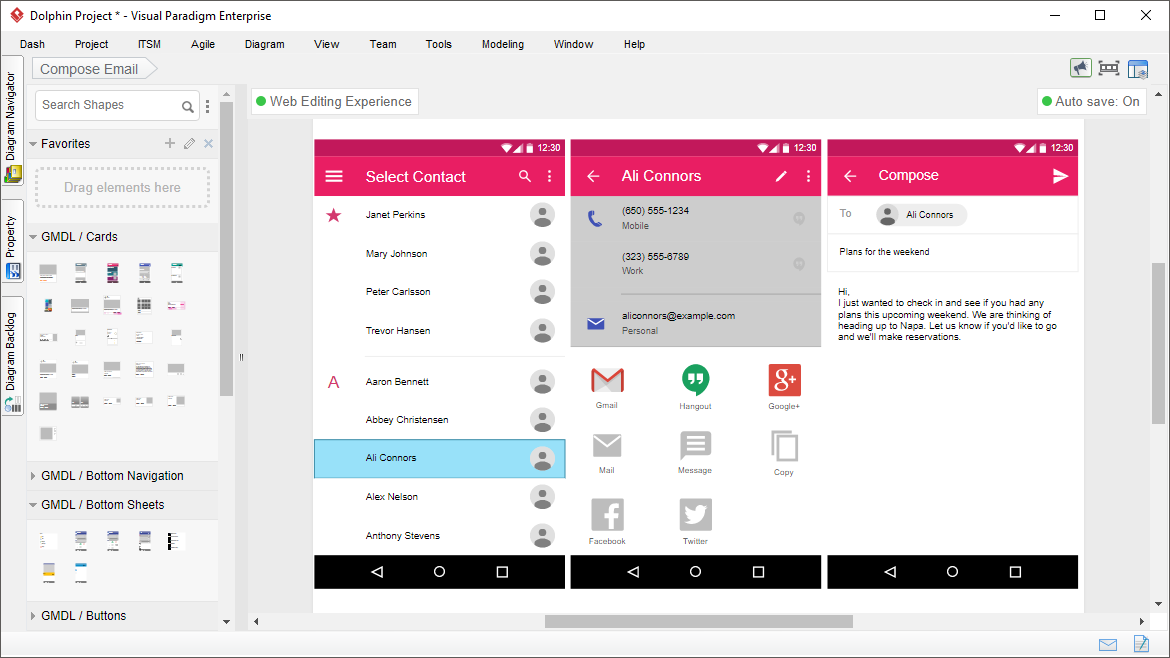The image size is (1170, 658).
Task: Click the Gmail share icon
Action: pyautogui.click(x=607, y=380)
